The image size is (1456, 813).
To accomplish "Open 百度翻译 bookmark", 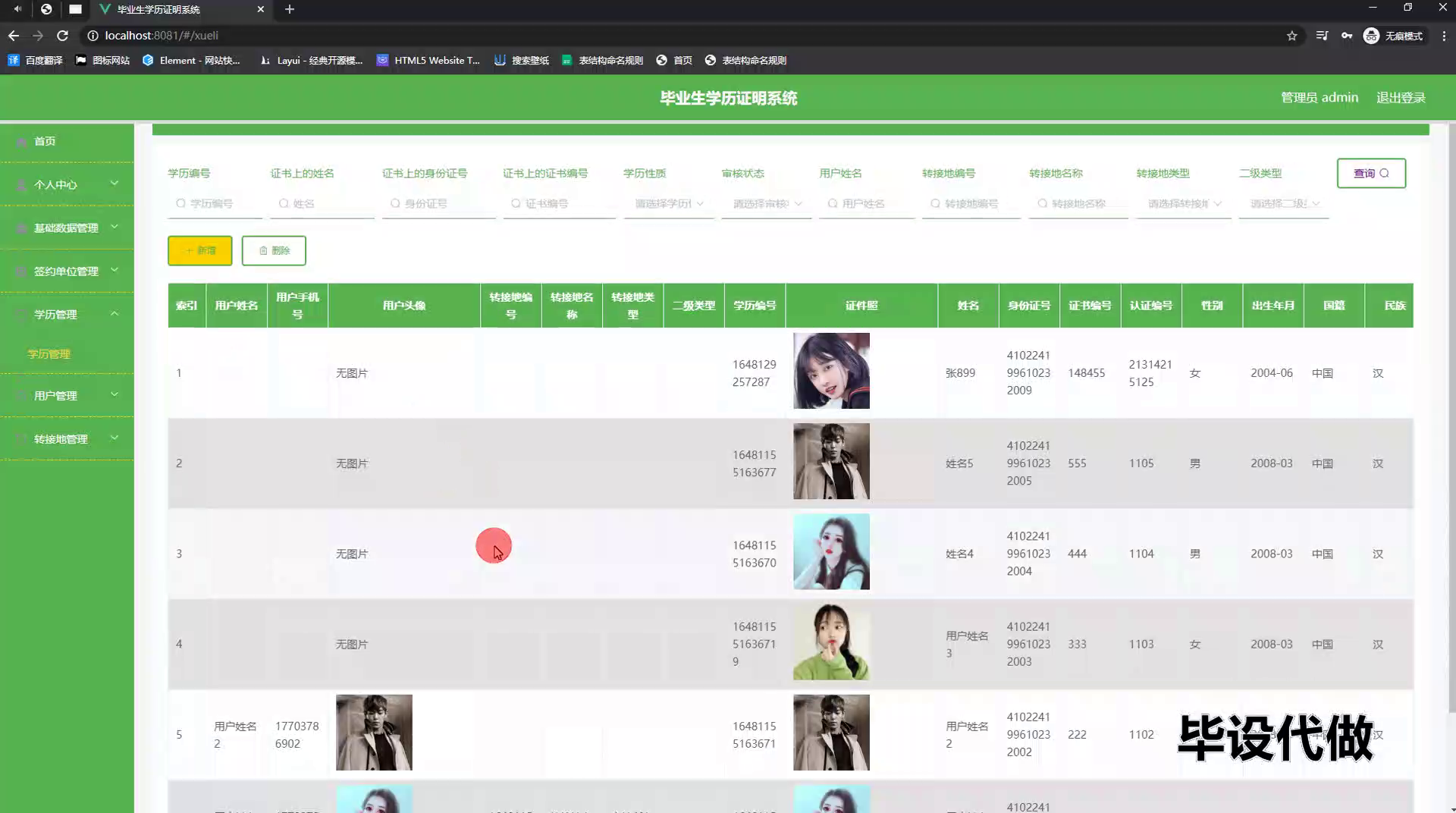I will pos(35,60).
